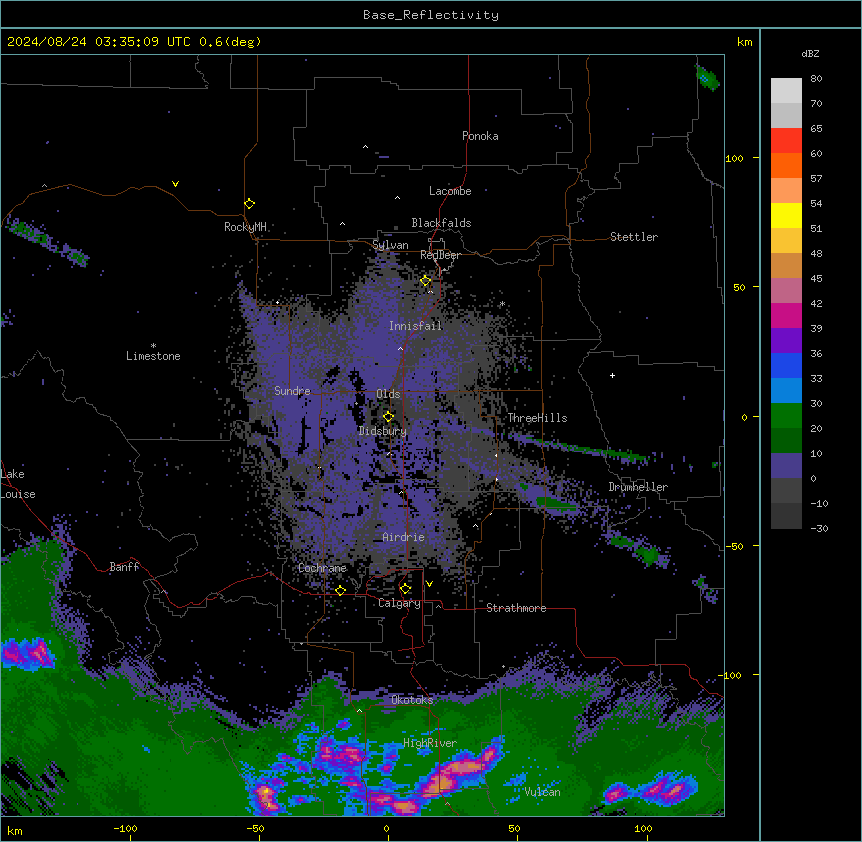Click the yellow V marker northwest of RockyMH
Screen dimensions: 862x842
click(x=175, y=184)
